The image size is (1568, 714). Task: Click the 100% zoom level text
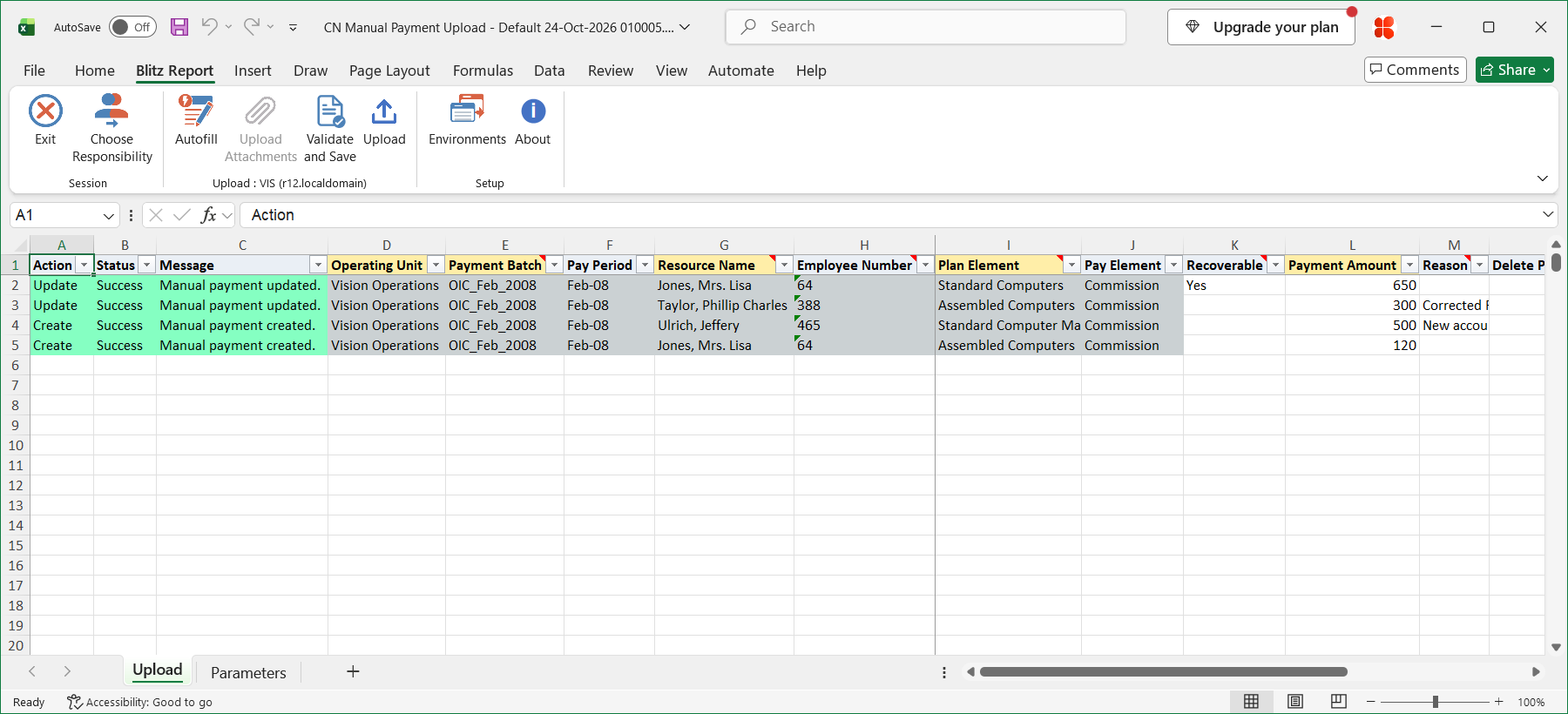[x=1531, y=702]
